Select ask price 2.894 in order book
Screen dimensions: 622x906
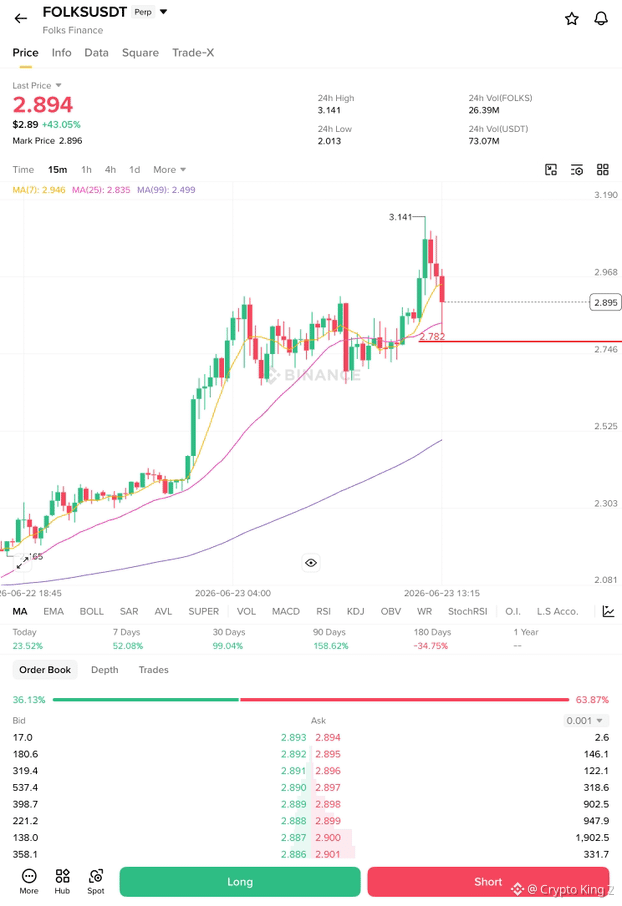pyautogui.click(x=328, y=737)
